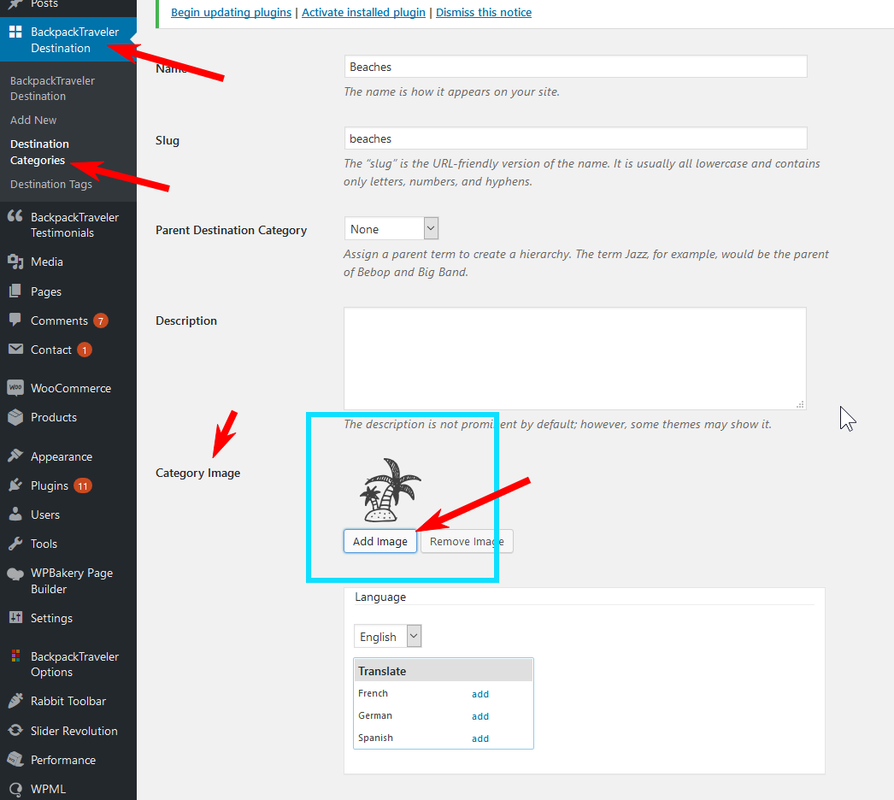894x800 pixels.
Task: Click the Settings sliders icon
Action: [x=15, y=618]
